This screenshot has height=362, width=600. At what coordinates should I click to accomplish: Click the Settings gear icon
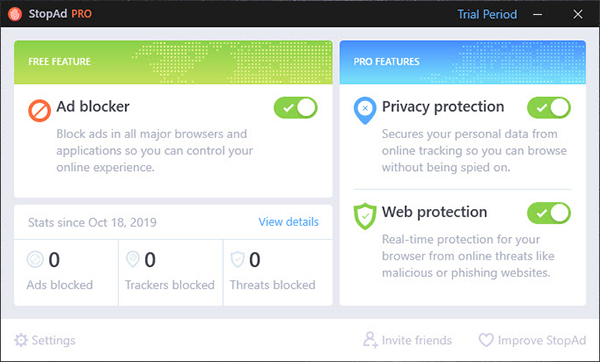[x=21, y=340]
